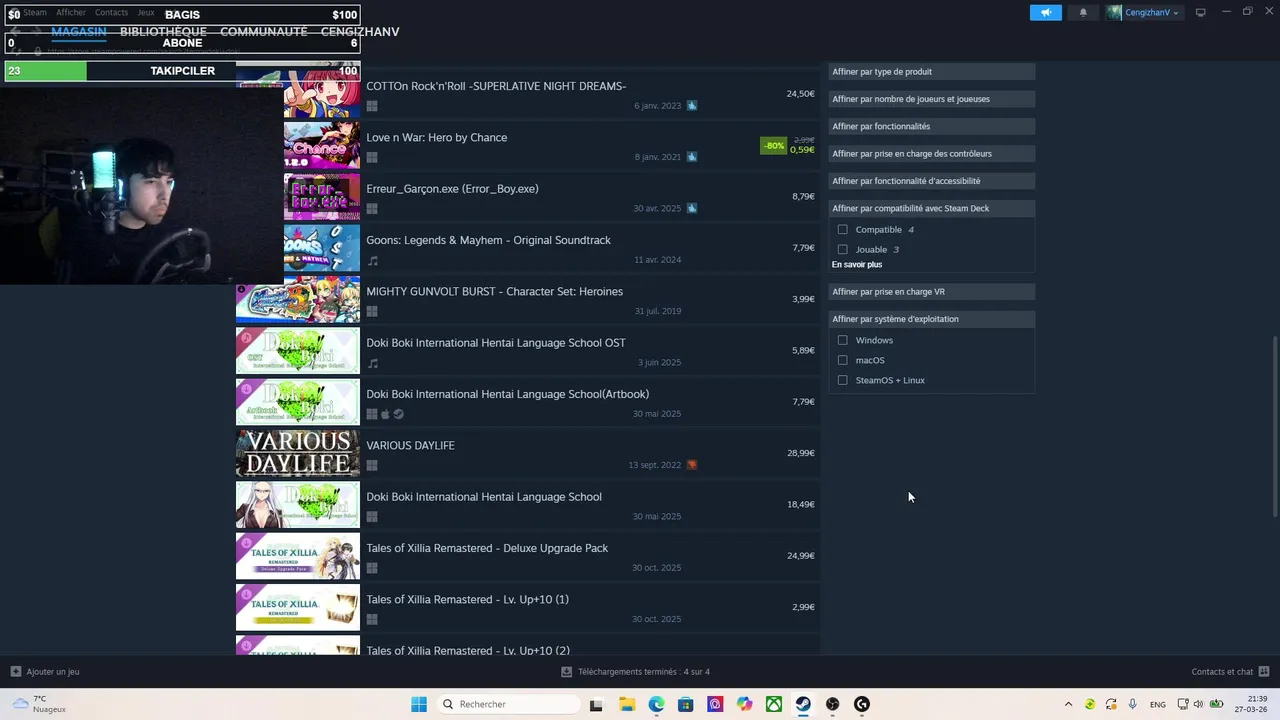The image size is (1280, 720).
Task: Click the VARIOUS DAYLIFE thumbnail
Action: point(298,453)
